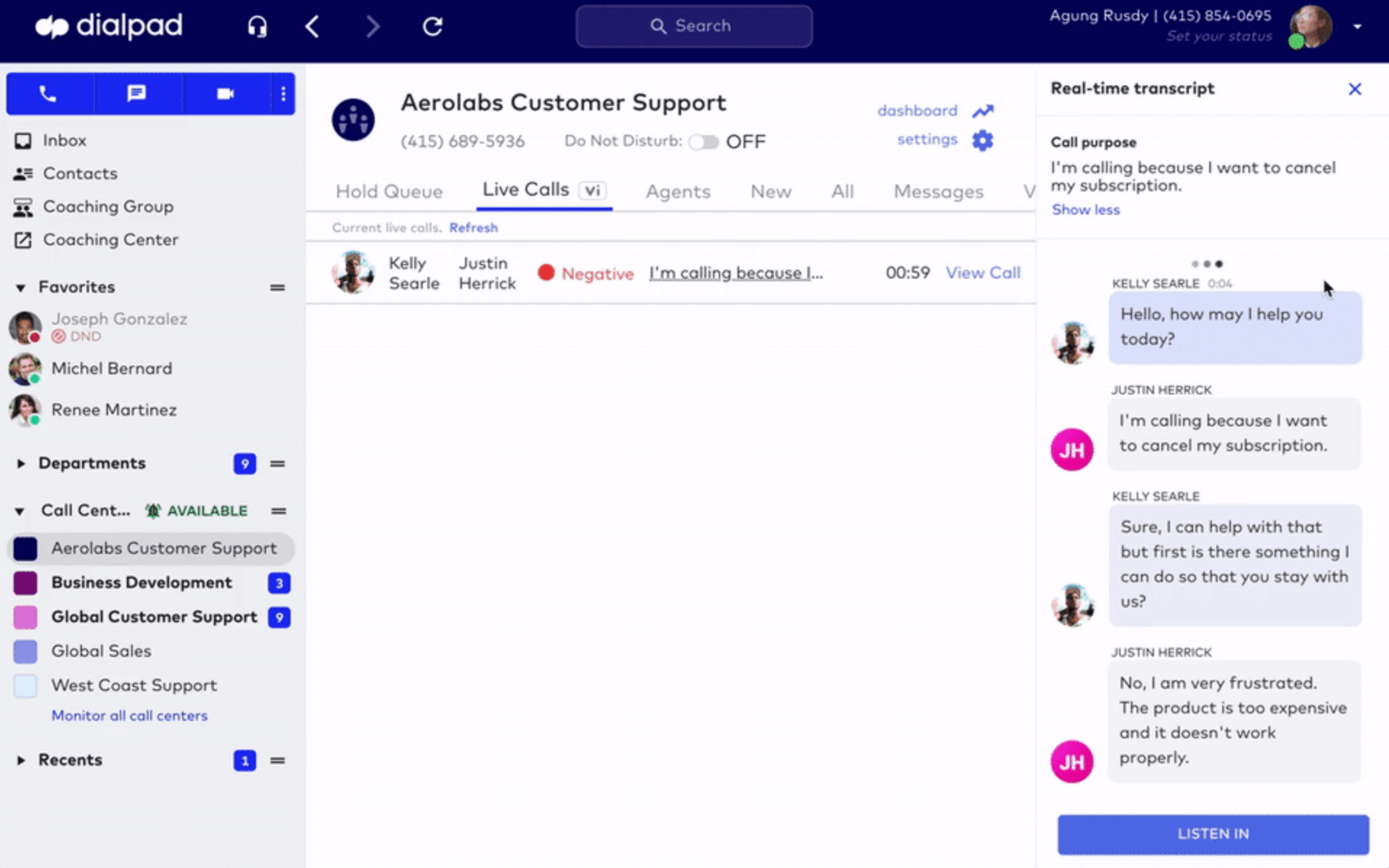Open the New tab
This screenshot has height=868, width=1389.
770,191
